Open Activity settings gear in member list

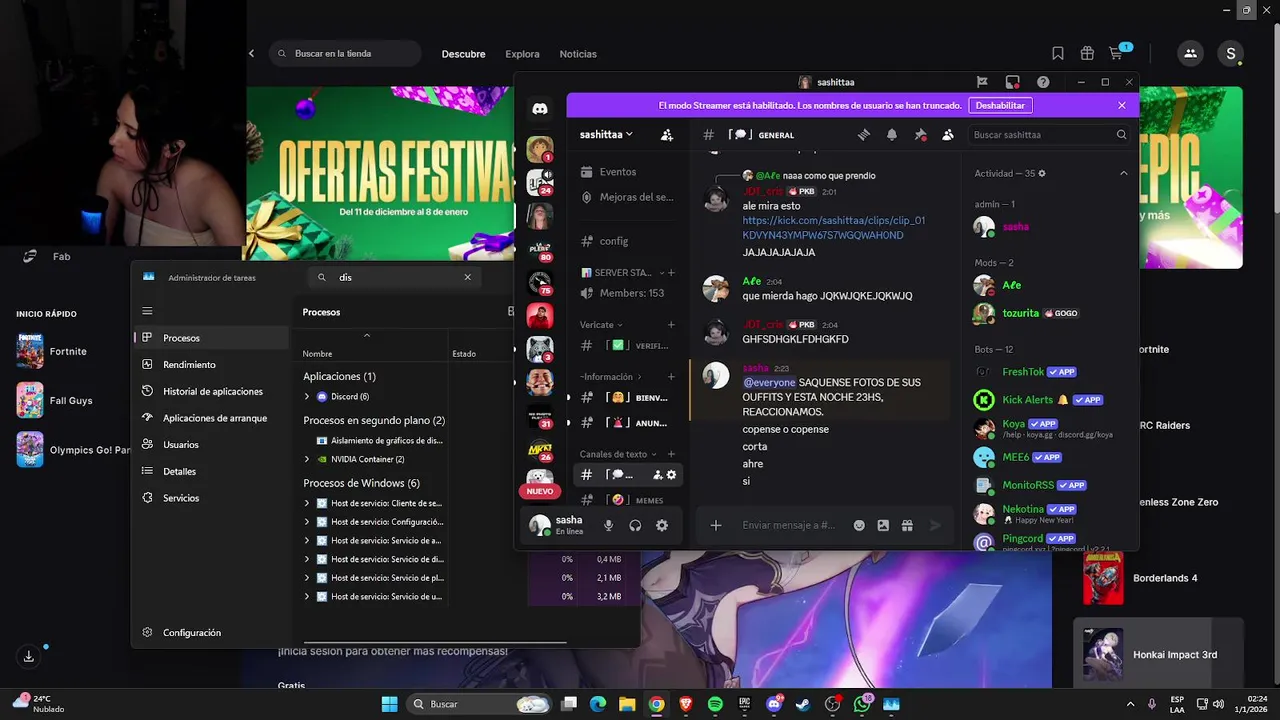point(1042,173)
